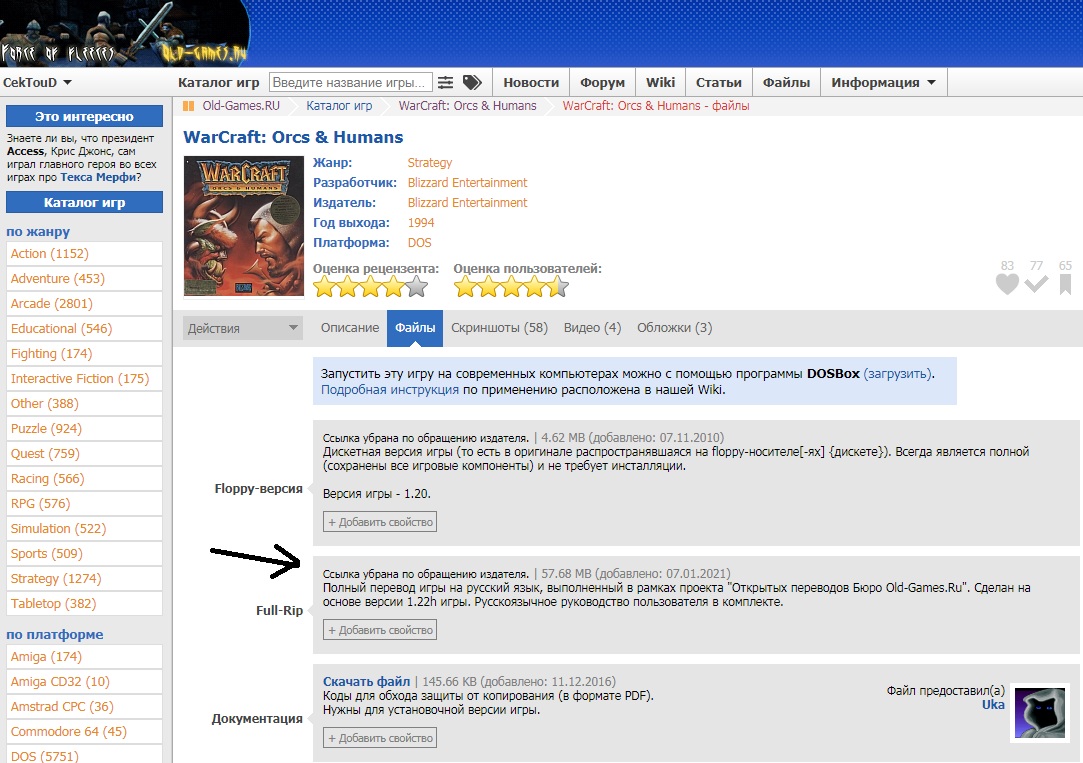Switch to the Описание tab
1083x763 pixels.
click(x=349, y=327)
